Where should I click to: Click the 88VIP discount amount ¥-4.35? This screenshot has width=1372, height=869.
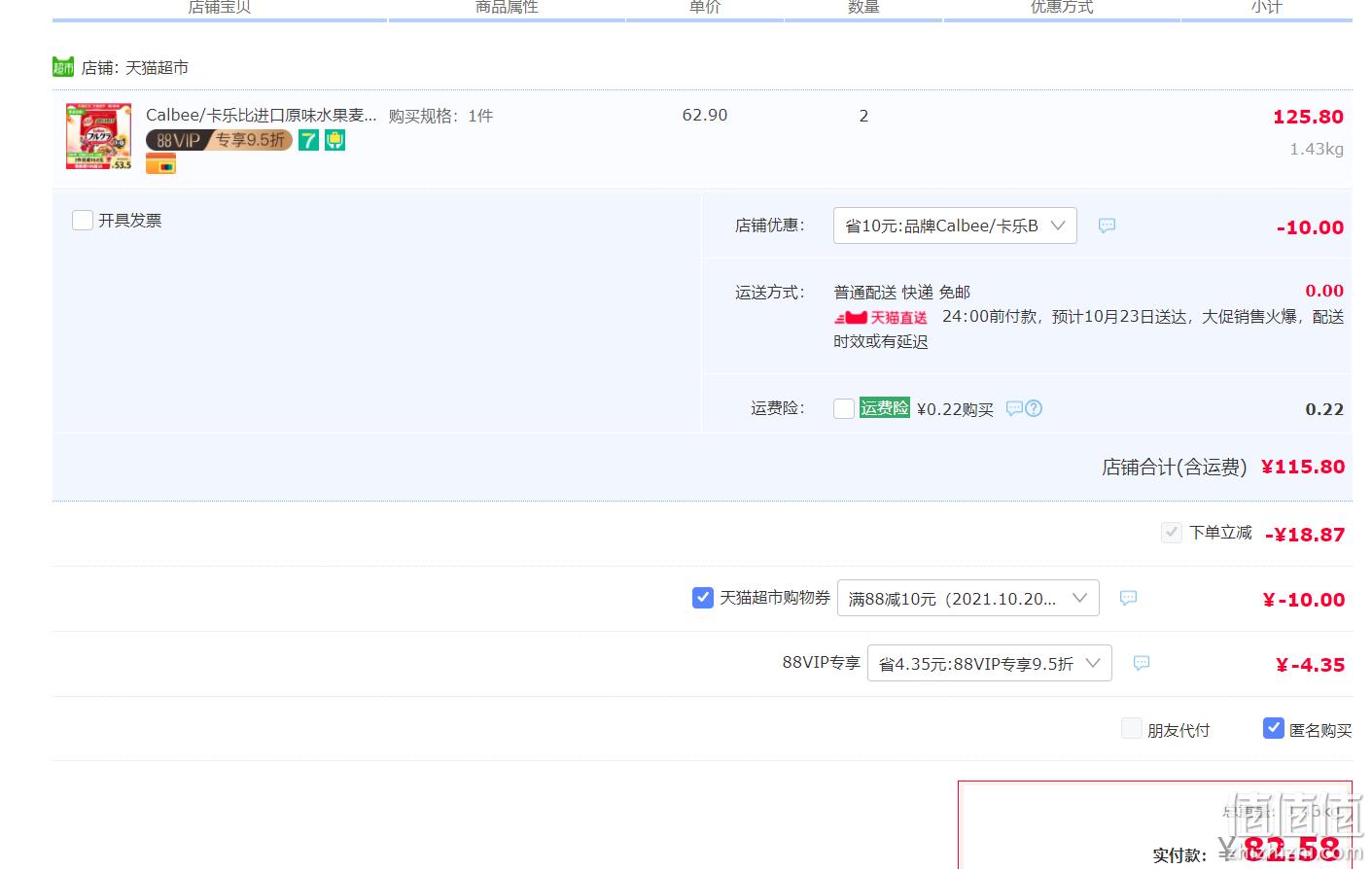[1311, 665]
